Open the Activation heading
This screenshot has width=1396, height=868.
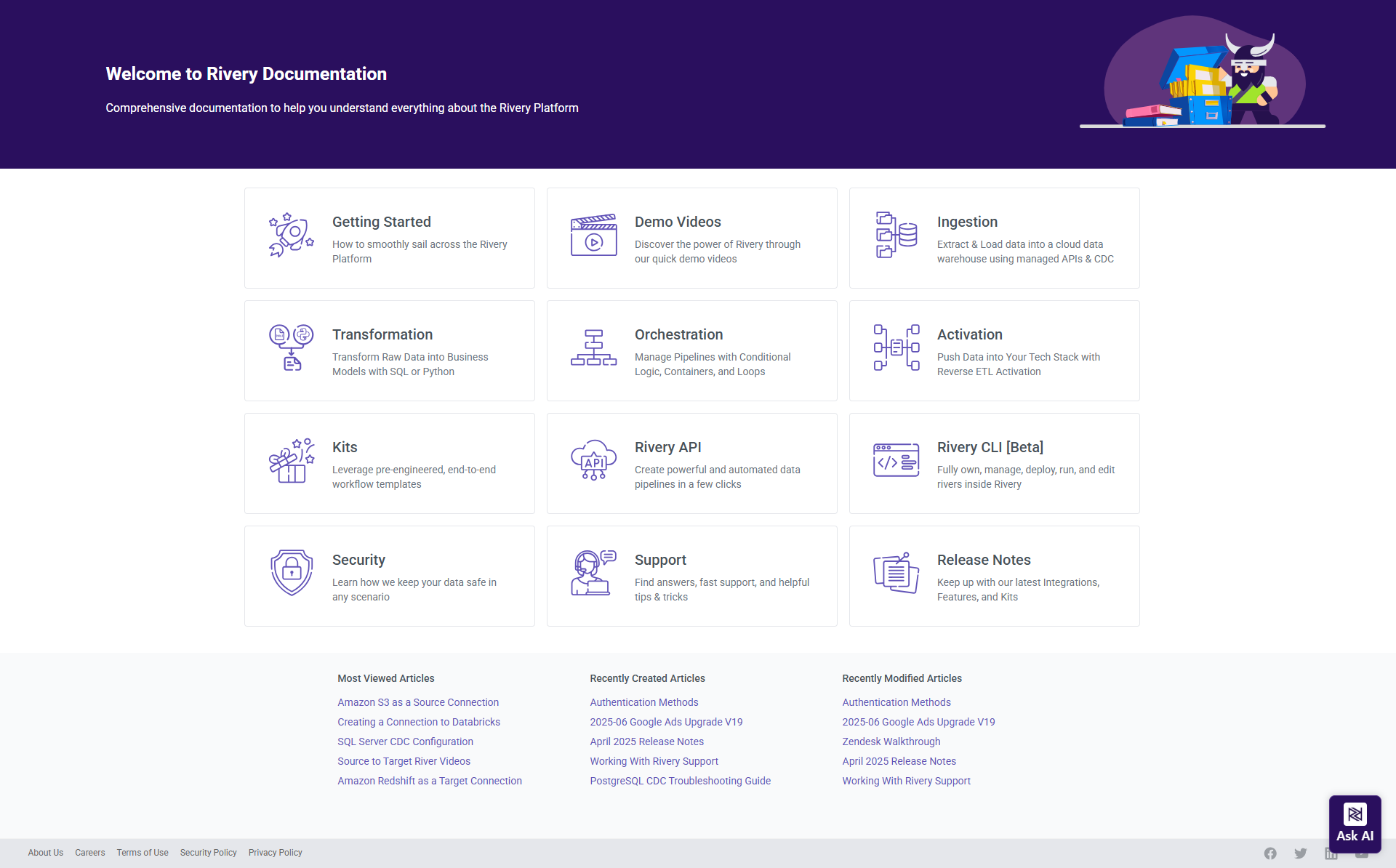[969, 334]
